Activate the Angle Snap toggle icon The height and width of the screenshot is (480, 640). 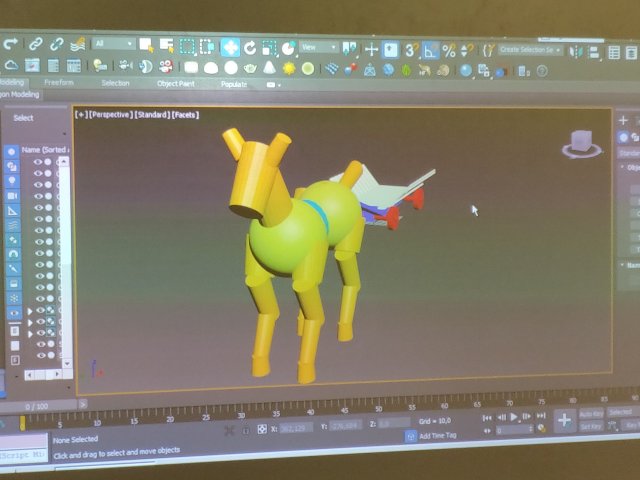pyautogui.click(x=430, y=49)
